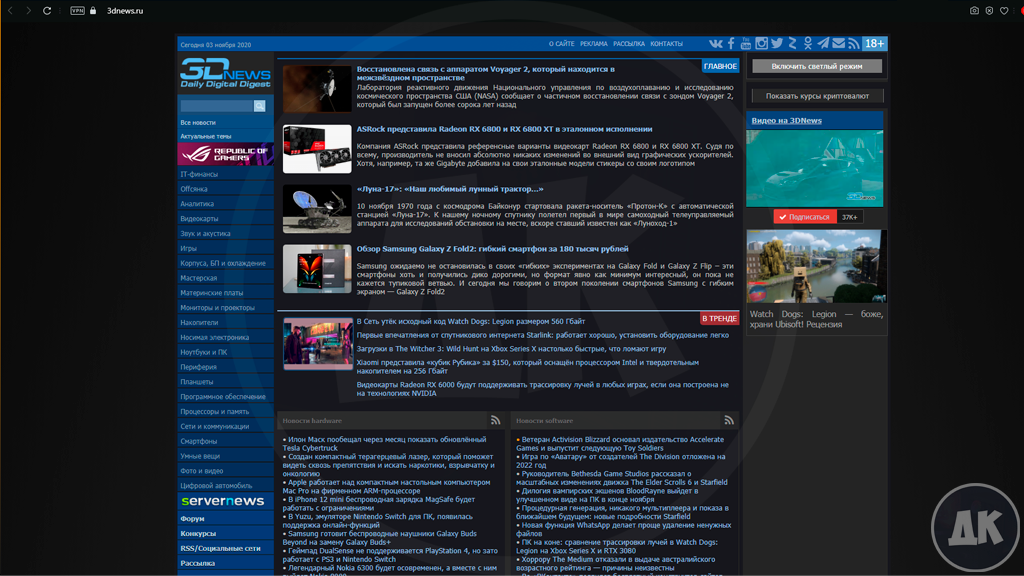Screen dimensions: 1024x576
Task: Open the Odnoklassniki icon
Action: pyautogui.click(x=808, y=44)
